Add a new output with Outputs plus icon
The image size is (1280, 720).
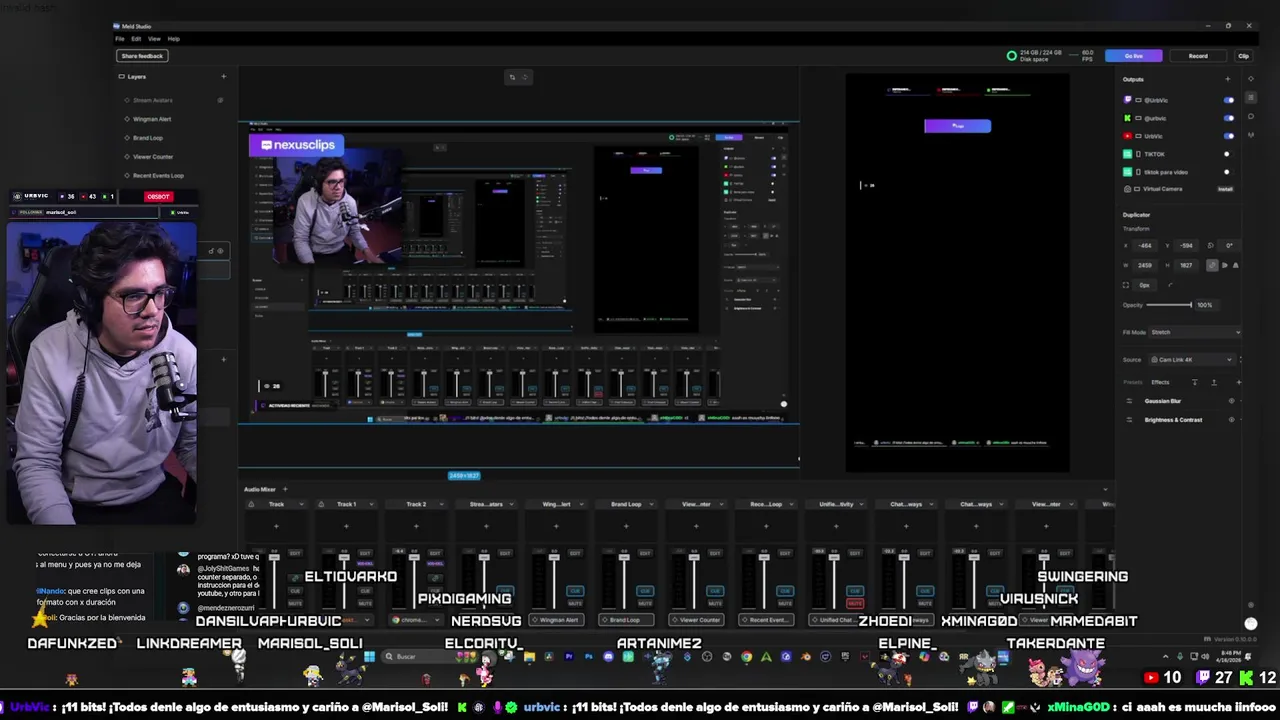click(1228, 79)
